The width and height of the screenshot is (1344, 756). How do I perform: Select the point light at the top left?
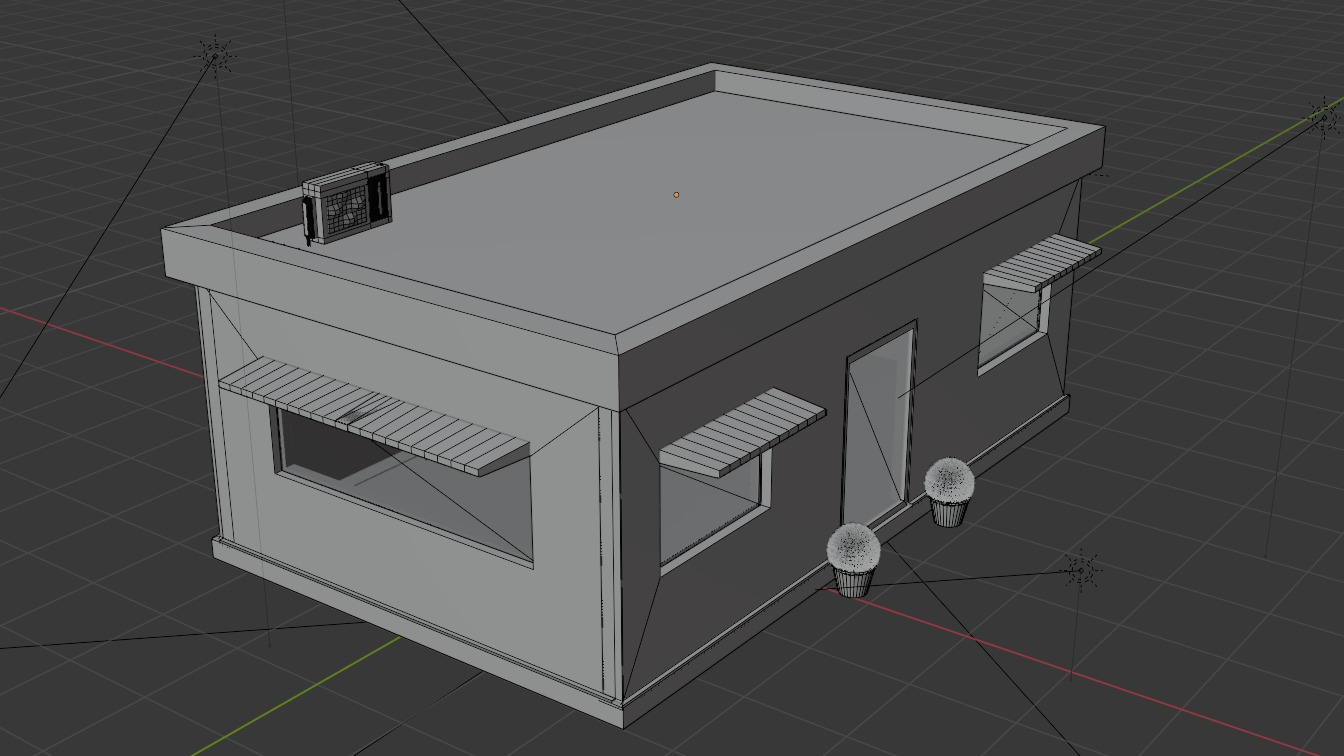215,55
